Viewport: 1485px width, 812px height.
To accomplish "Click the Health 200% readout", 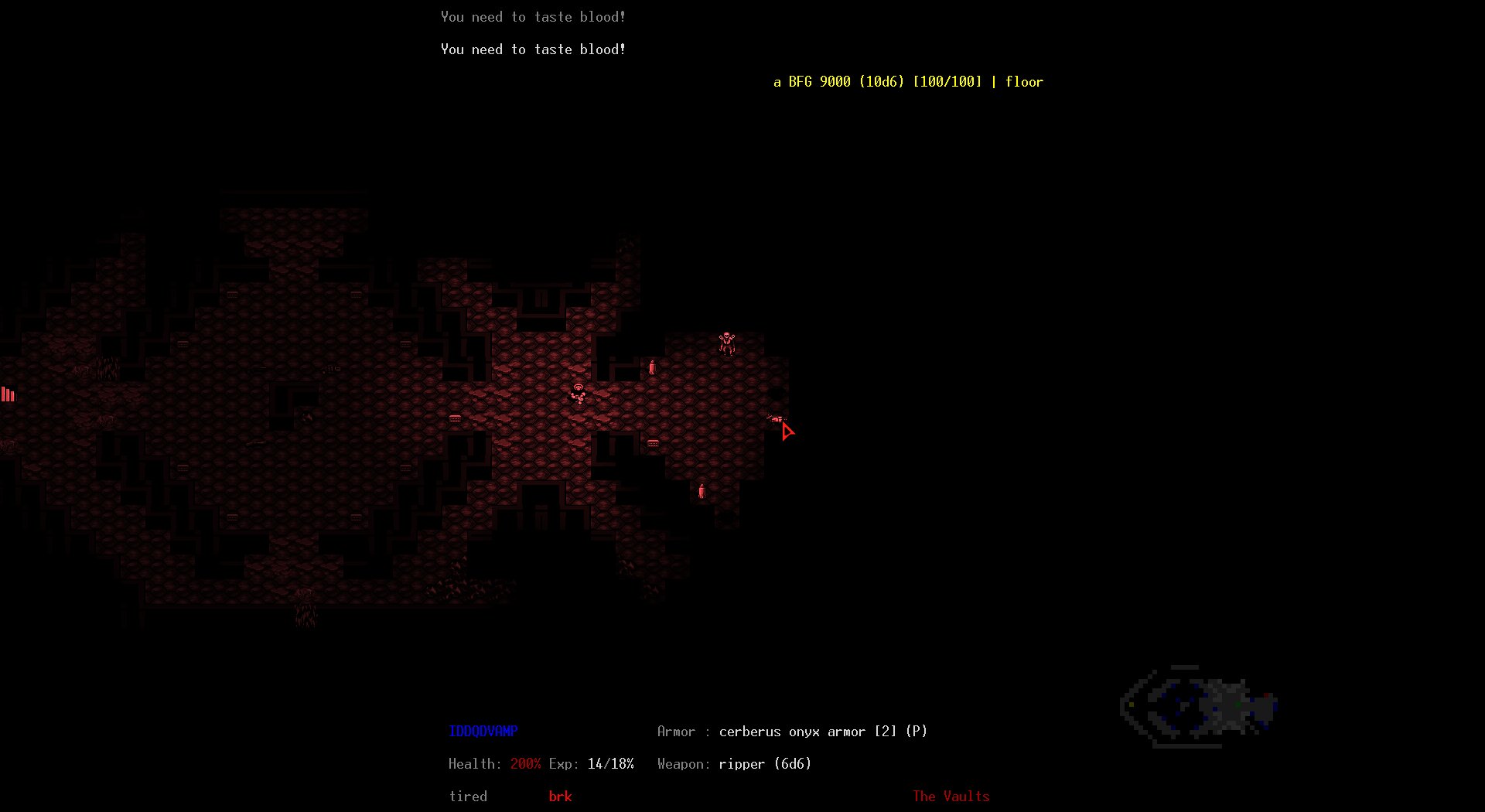I will [495, 764].
